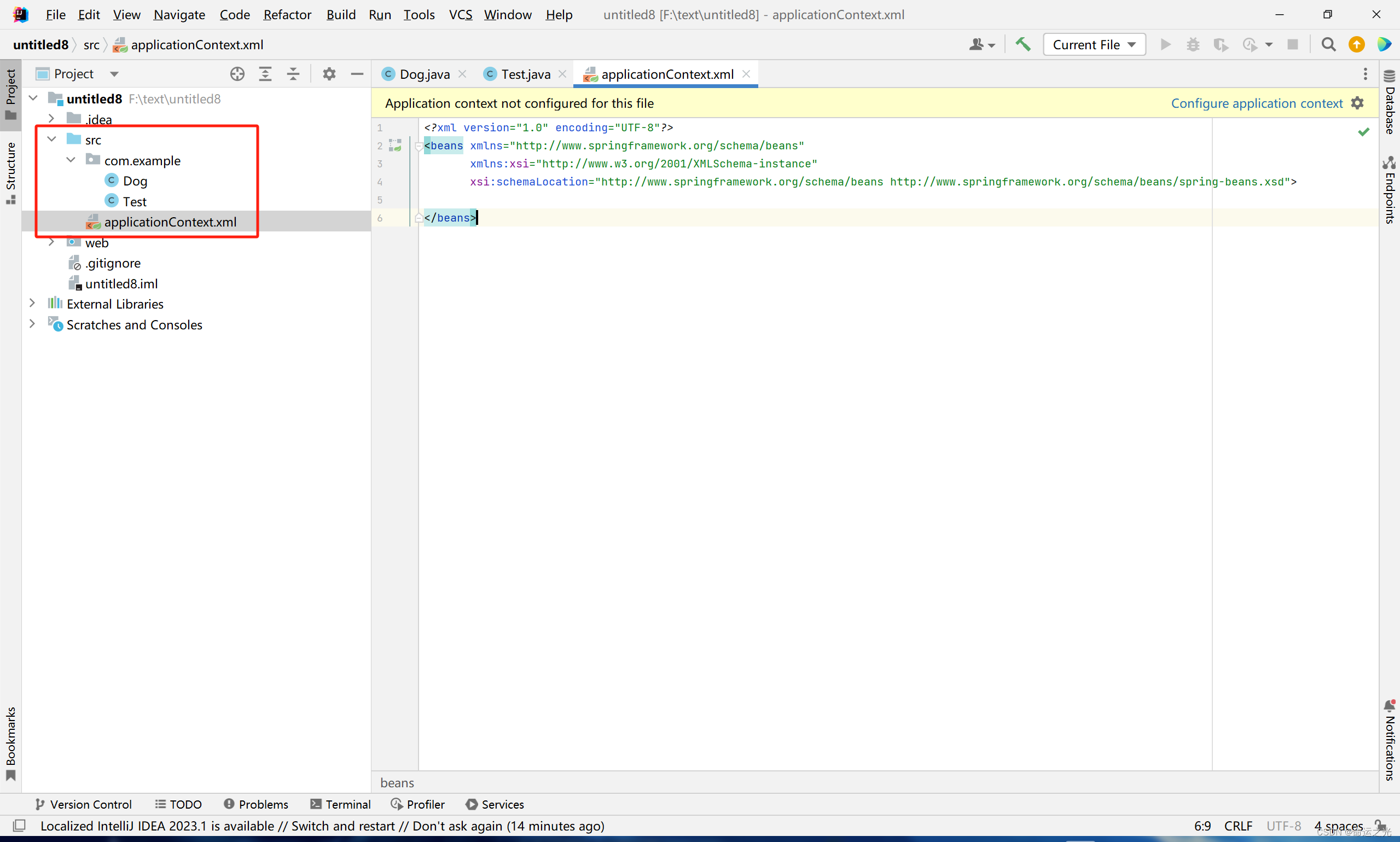Click the Search Everywhere magnifier icon
Image resolution: width=1400 pixels, height=842 pixels.
coord(1328,44)
